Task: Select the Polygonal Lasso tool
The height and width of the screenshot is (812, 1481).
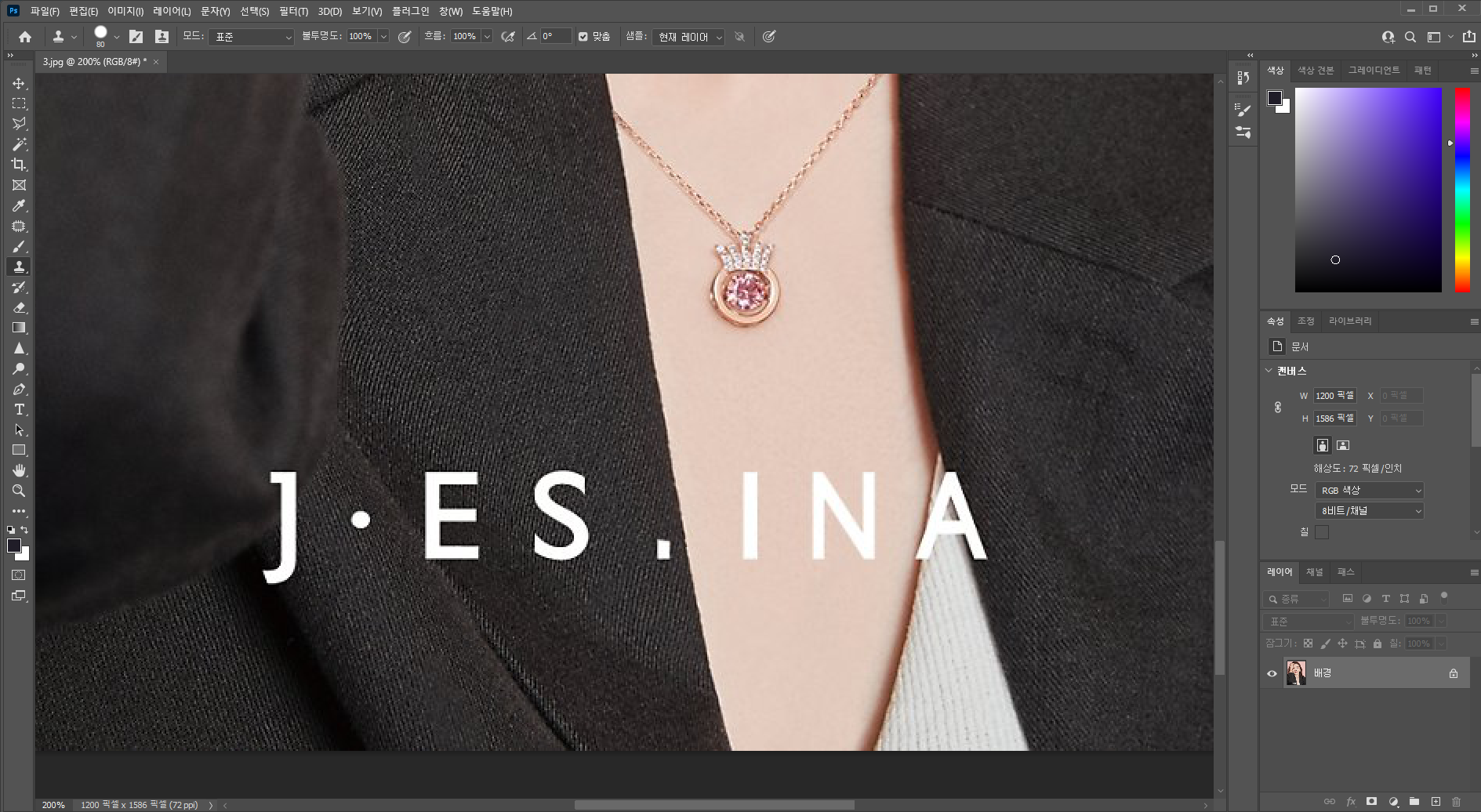Action: [x=19, y=124]
